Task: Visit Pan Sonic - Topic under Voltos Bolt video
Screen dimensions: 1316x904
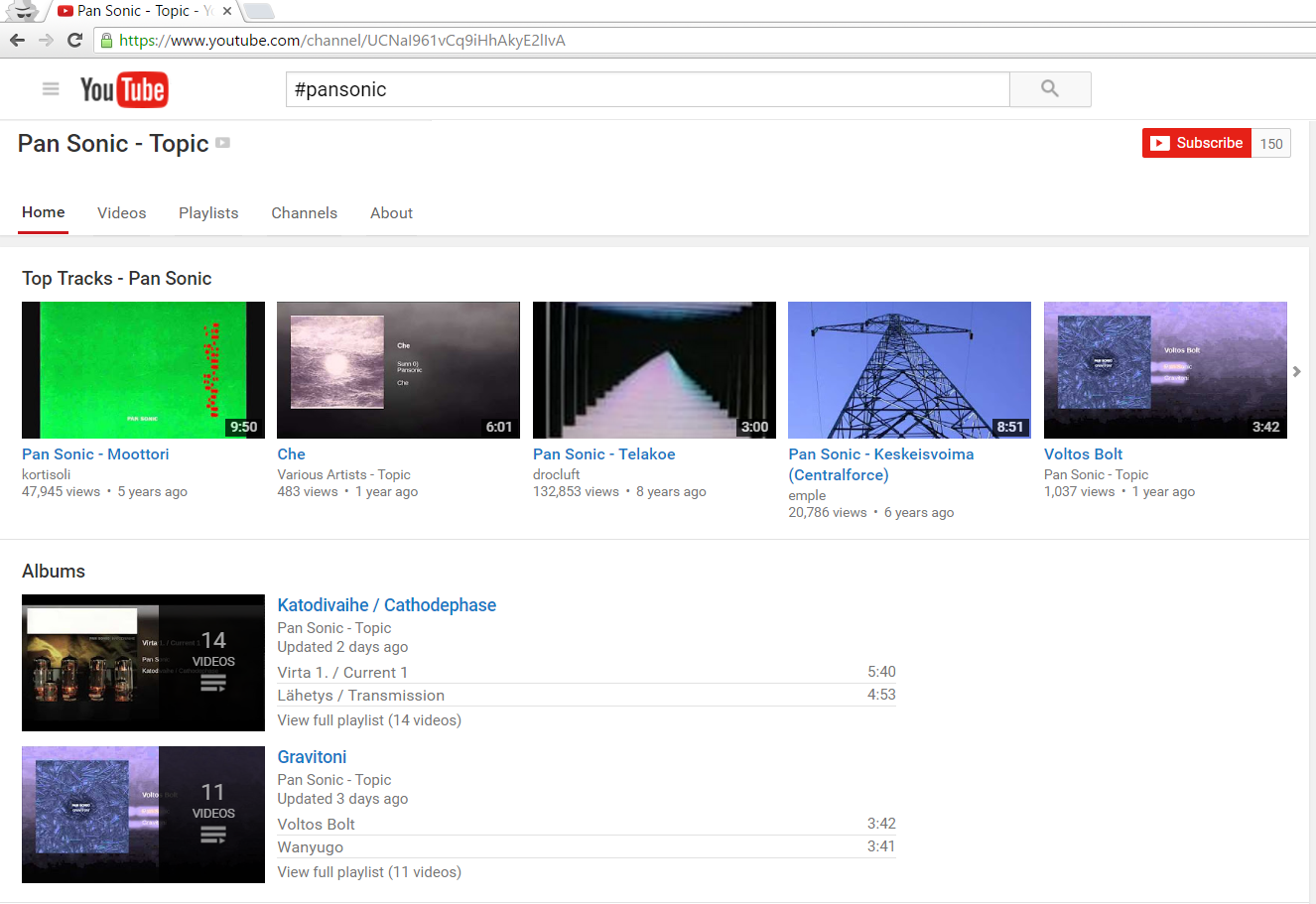Action: pyautogui.click(x=1097, y=474)
